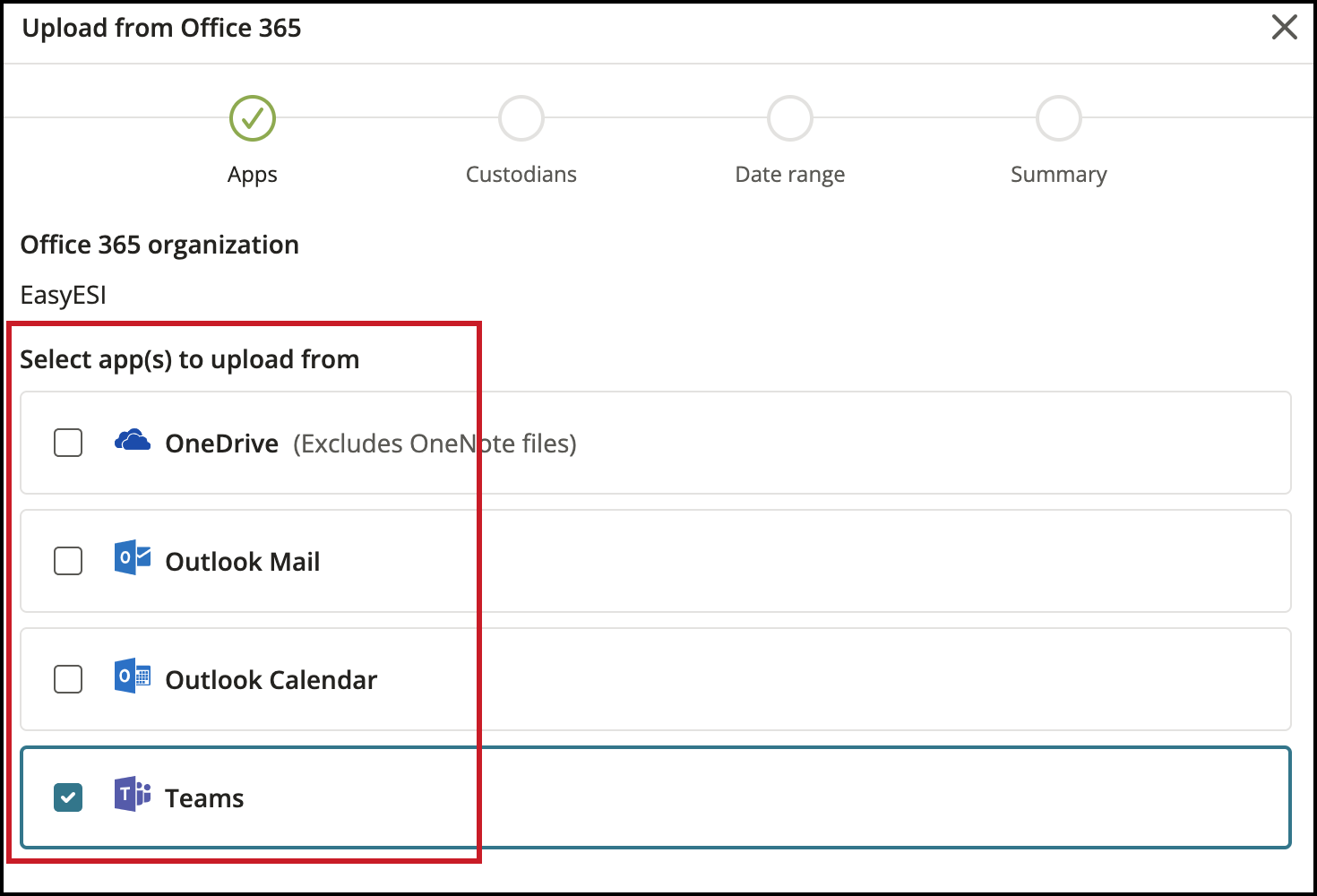The image size is (1317, 896).
Task: Check the Outlook Mail checkbox
Action: [68, 561]
